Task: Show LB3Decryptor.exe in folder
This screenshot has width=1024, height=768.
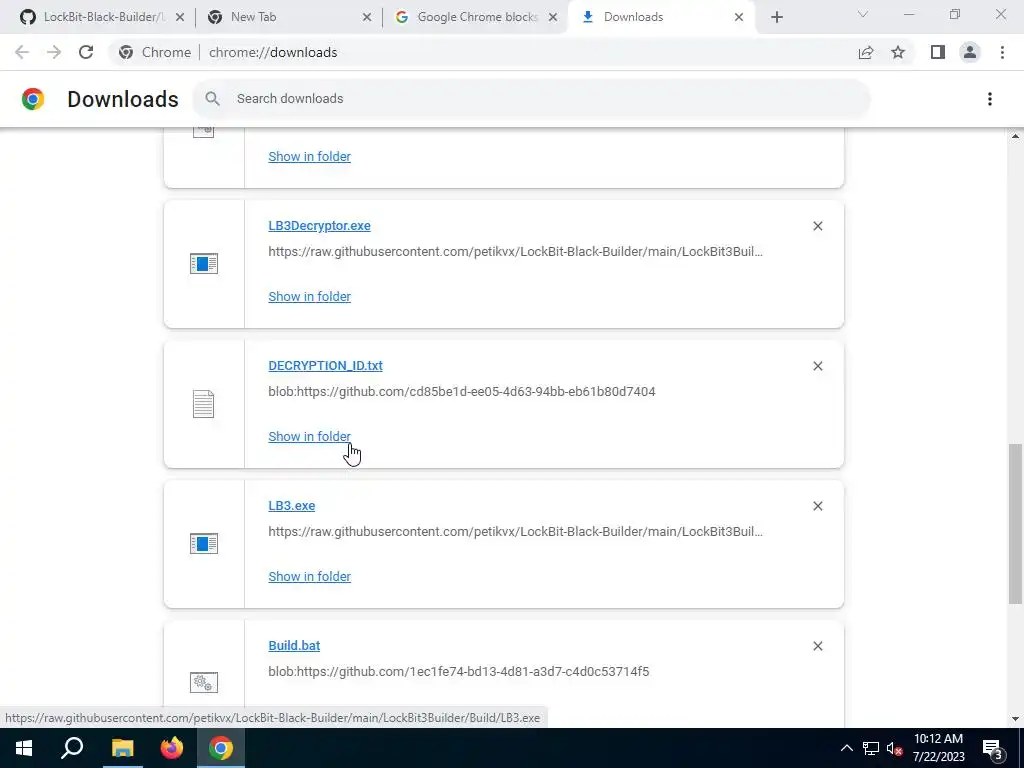Action: (x=310, y=296)
